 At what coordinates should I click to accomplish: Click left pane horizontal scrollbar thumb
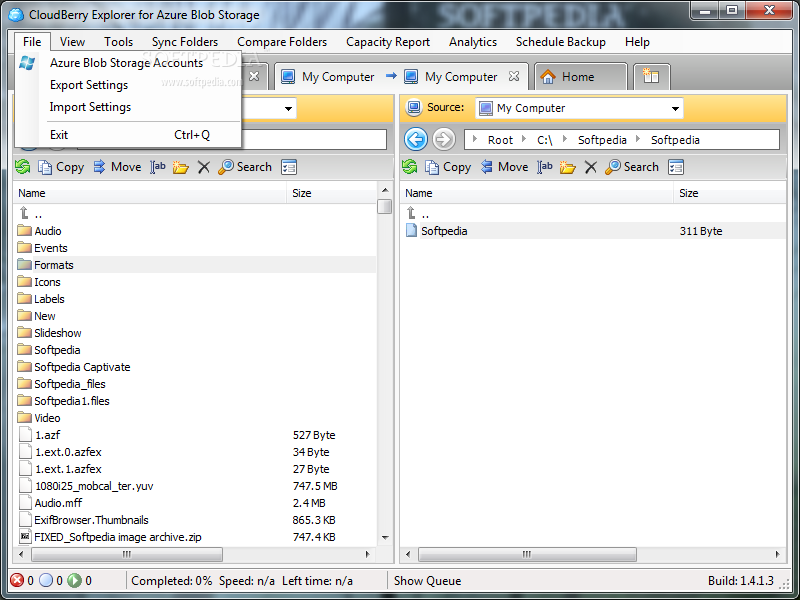click(x=127, y=554)
